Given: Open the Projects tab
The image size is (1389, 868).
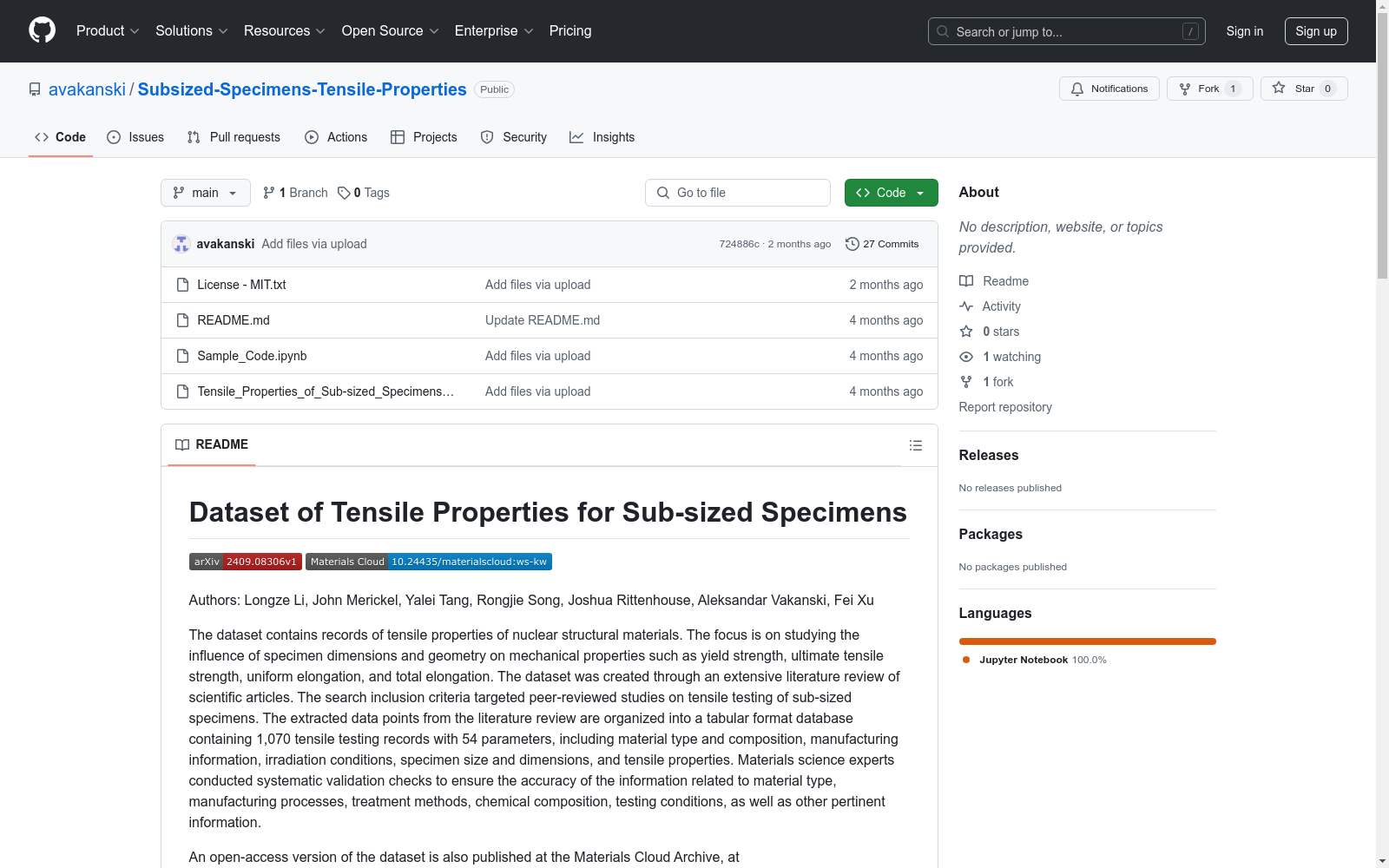Looking at the screenshot, I should click(x=424, y=137).
